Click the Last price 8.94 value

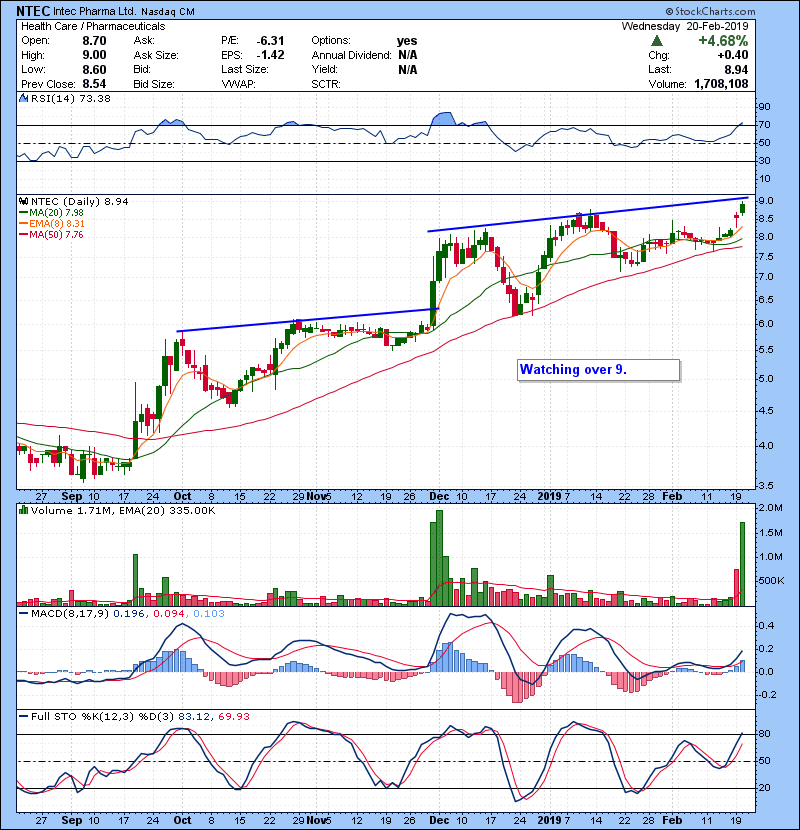tap(736, 69)
